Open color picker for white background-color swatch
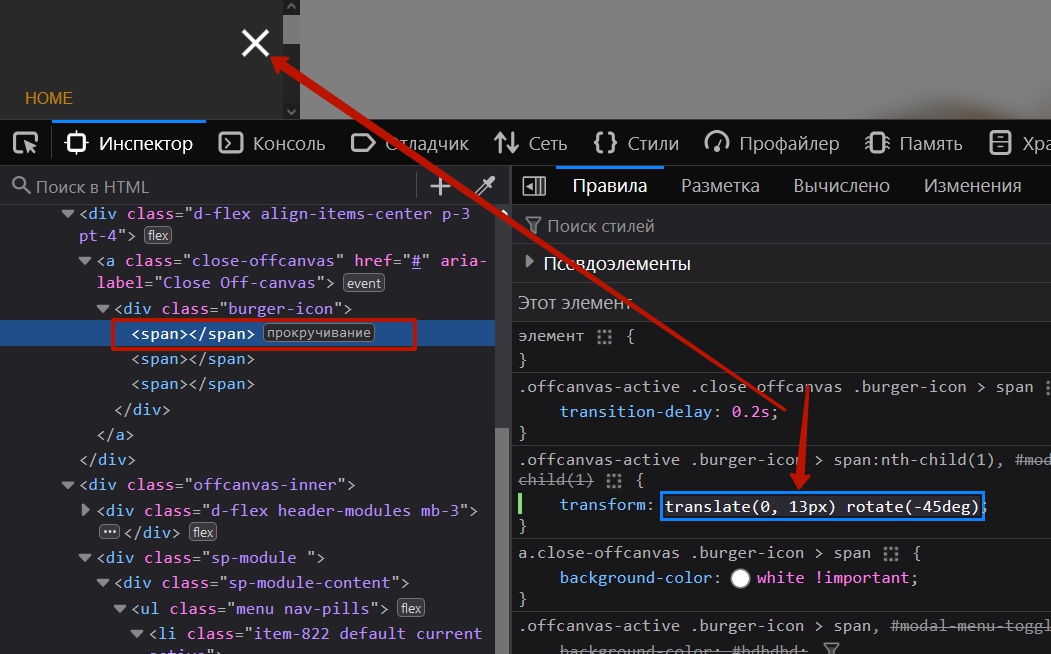Screen dimensions: 1051x654 [741, 578]
